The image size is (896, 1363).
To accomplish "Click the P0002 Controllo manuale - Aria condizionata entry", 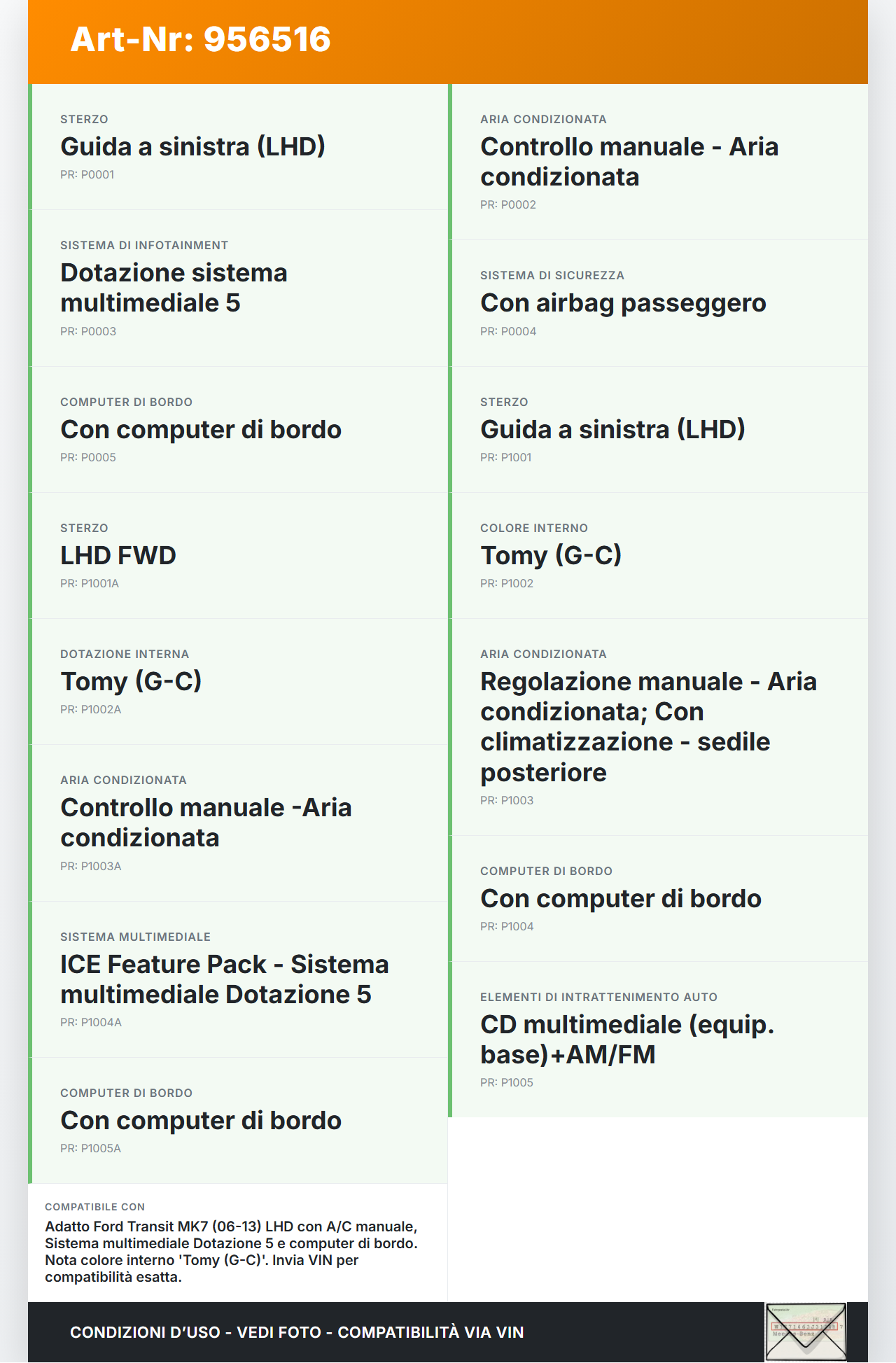I will (x=658, y=162).
